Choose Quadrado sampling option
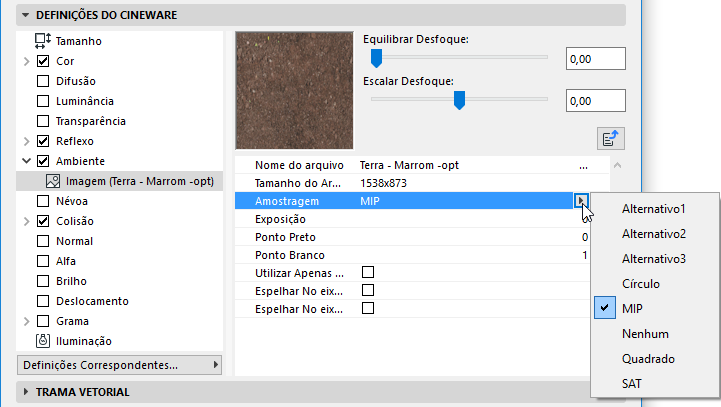 click(655, 359)
